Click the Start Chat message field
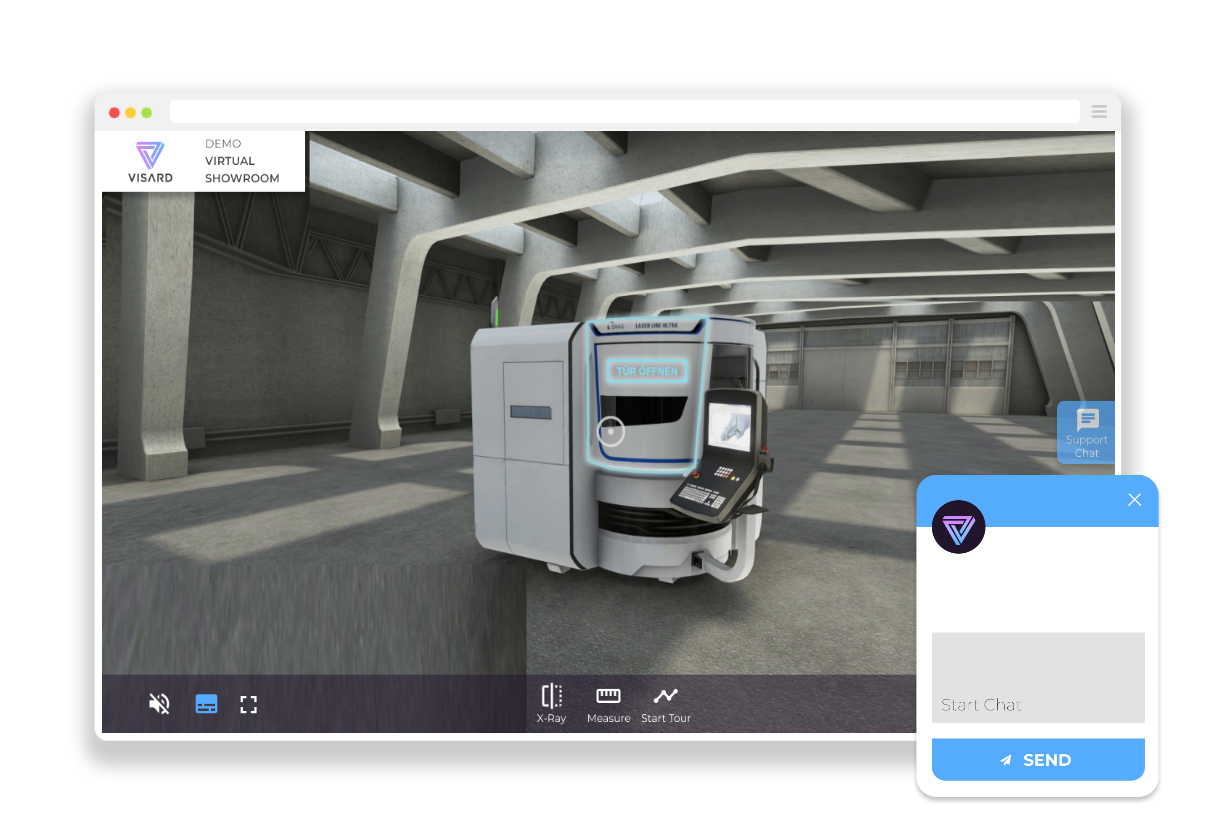Screen dimensions: 1217x833 (1038, 677)
